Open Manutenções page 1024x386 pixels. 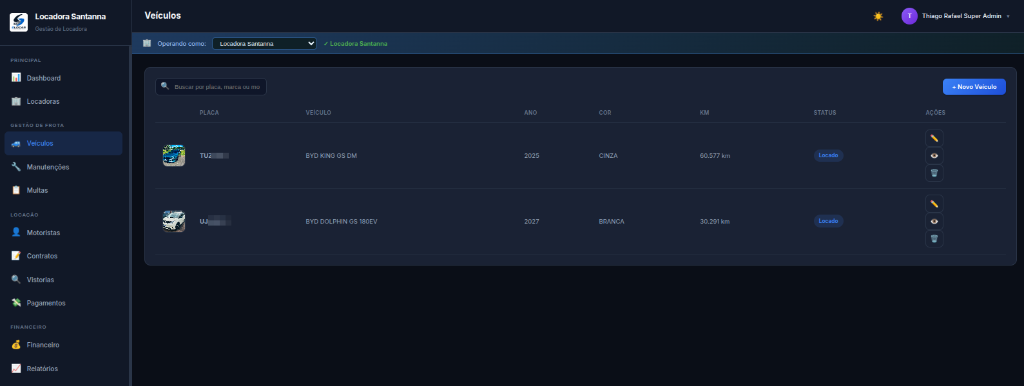click(63, 167)
